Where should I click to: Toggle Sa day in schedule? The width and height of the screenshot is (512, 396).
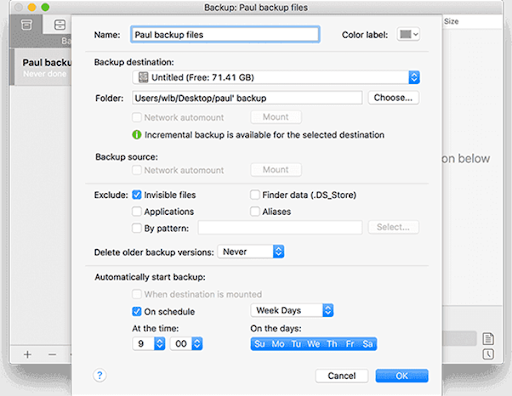click(x=368, y=344)
